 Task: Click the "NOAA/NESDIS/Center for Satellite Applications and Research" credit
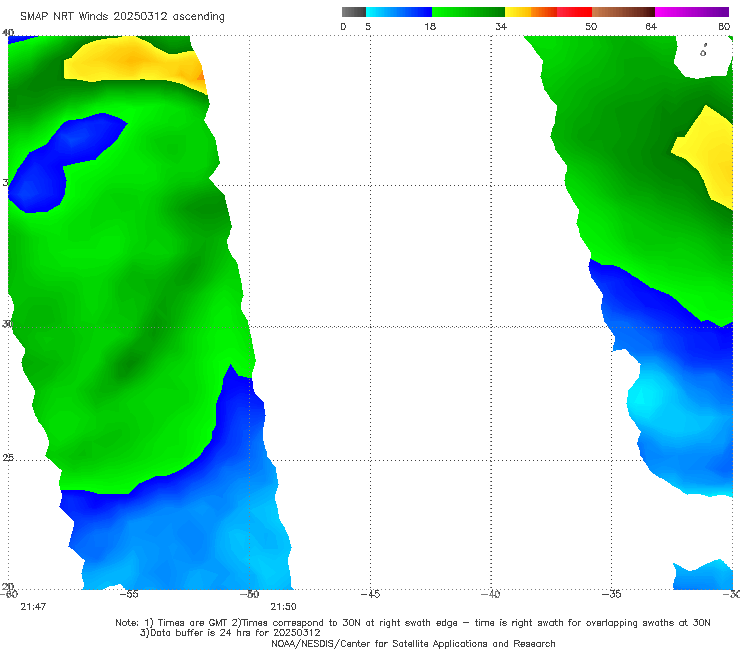click(x=413, y=643)
